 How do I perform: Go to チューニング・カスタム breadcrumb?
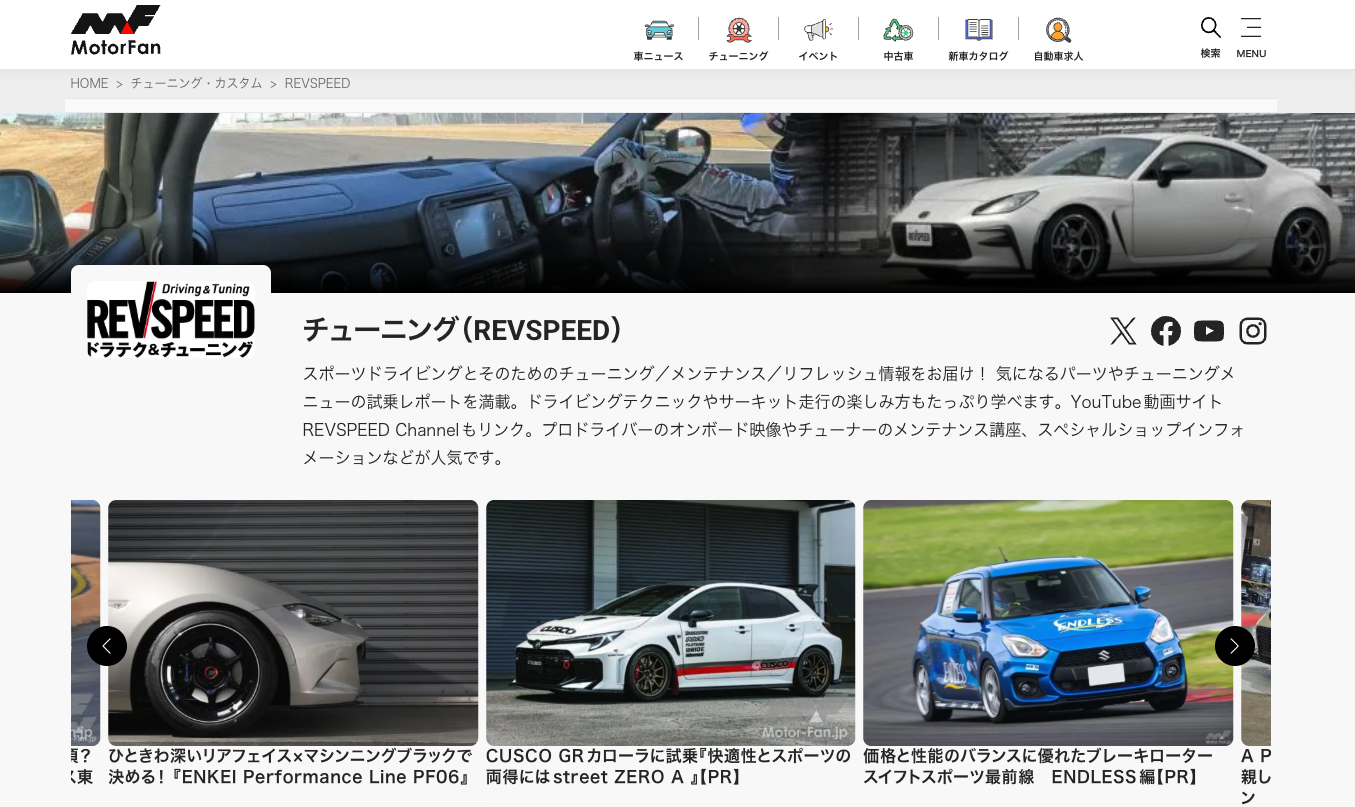click(196, 83)
